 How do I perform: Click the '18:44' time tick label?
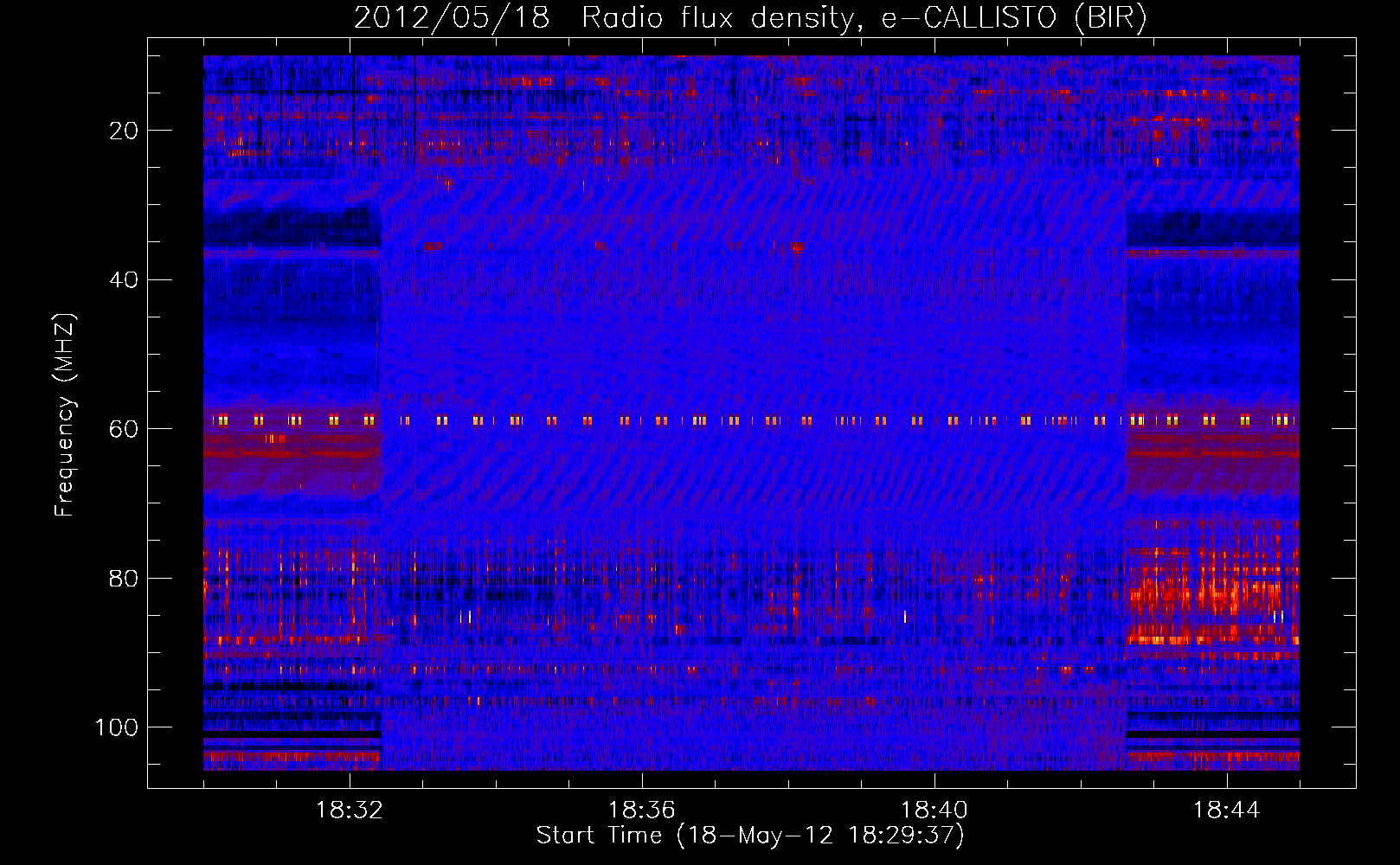pyautogui.click(x=1227, y=811)
